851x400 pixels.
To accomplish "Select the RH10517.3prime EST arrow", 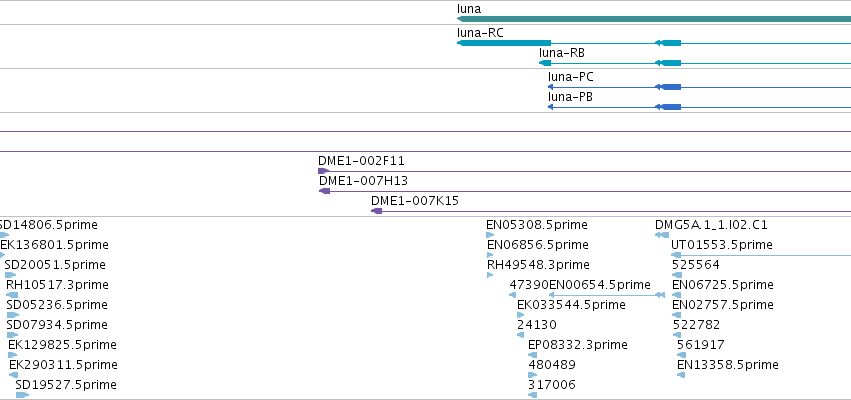I will 12,295.
